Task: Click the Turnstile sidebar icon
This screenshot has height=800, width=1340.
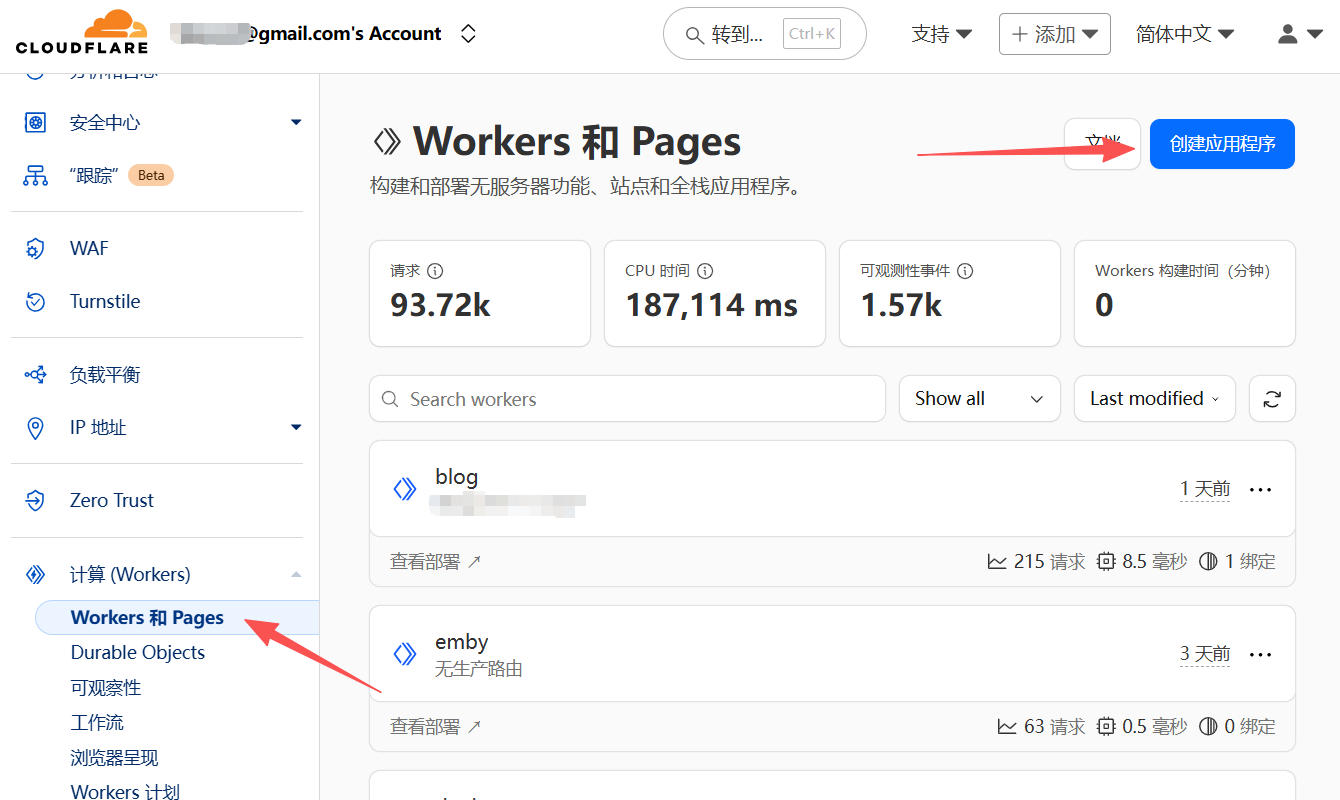Action: click(x=35, y=301)
